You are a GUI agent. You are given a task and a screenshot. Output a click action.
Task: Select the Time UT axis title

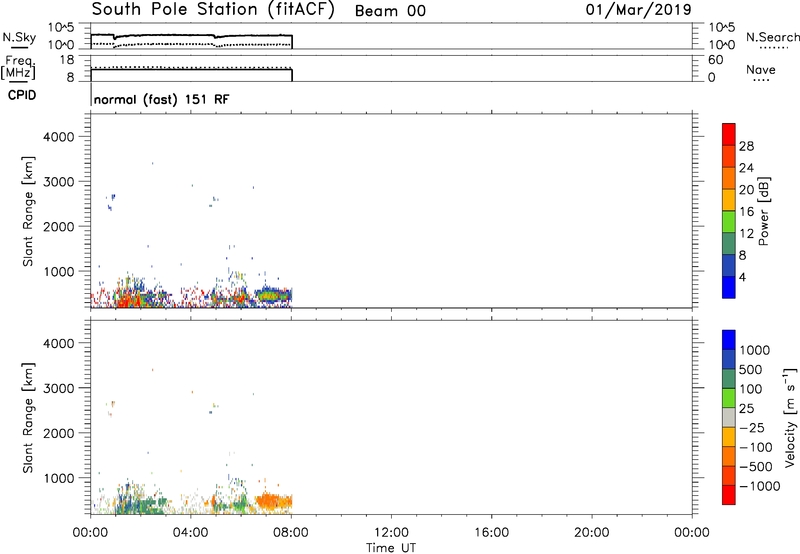pyautogui.click(x=391, y=548)
